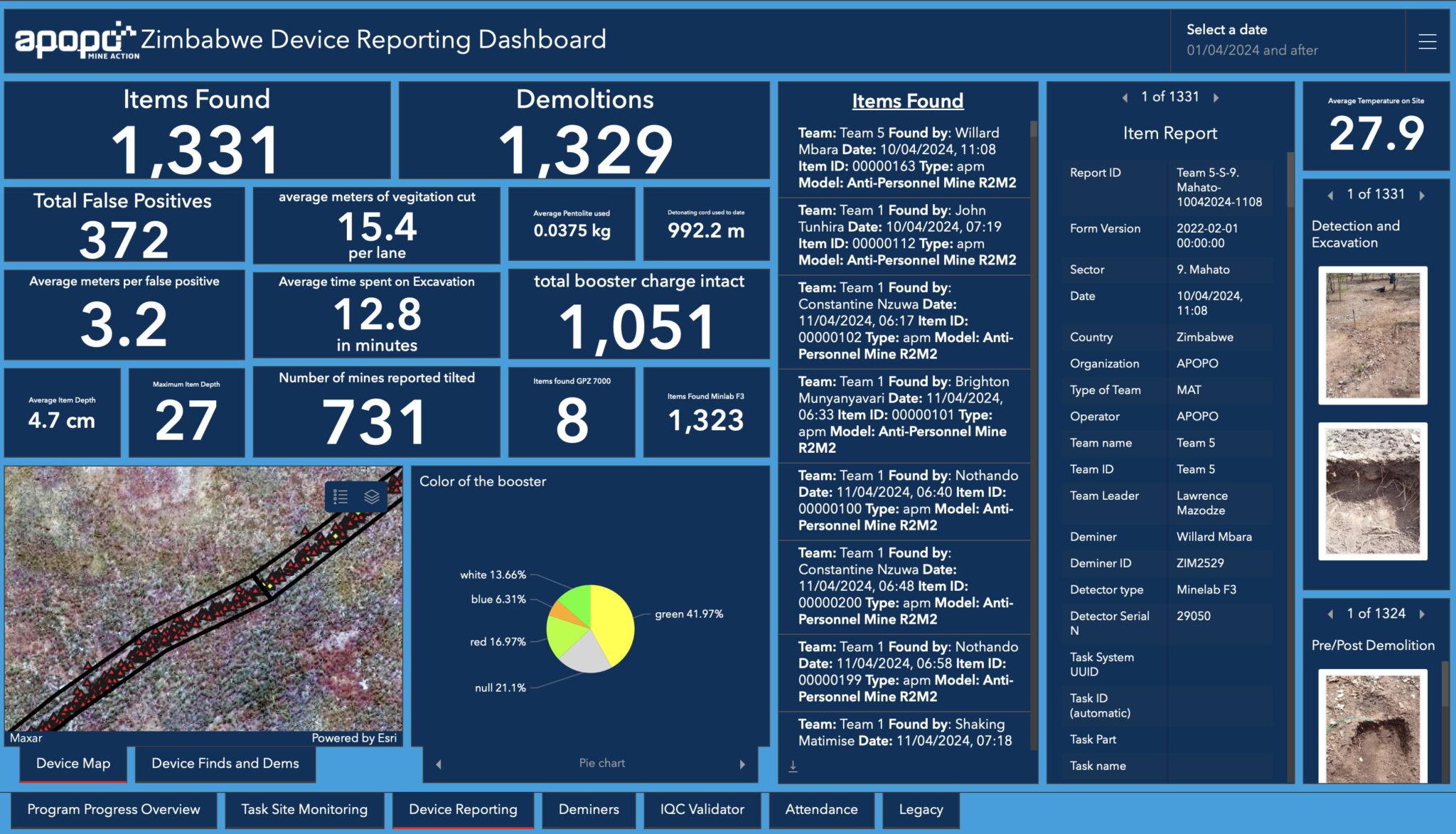The height and width of the screenshot is (834, 1456).
Task: Select item 00000163 found by Willard Mbara
Action: (904, 158)
